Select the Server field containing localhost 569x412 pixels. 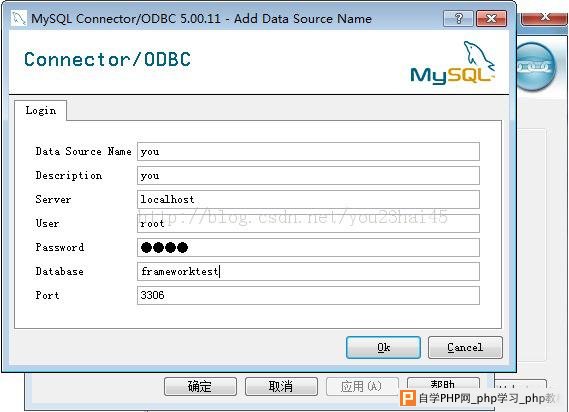pyautogui.click(x=308, y=199)
